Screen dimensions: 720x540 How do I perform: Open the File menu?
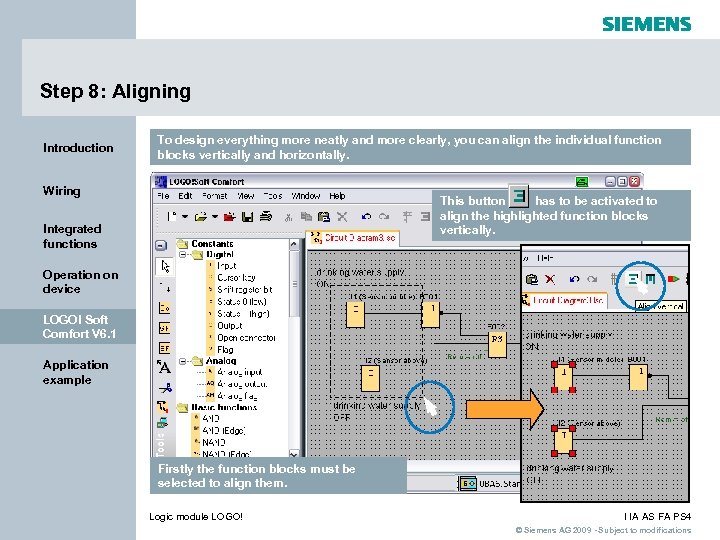(163, 196)
